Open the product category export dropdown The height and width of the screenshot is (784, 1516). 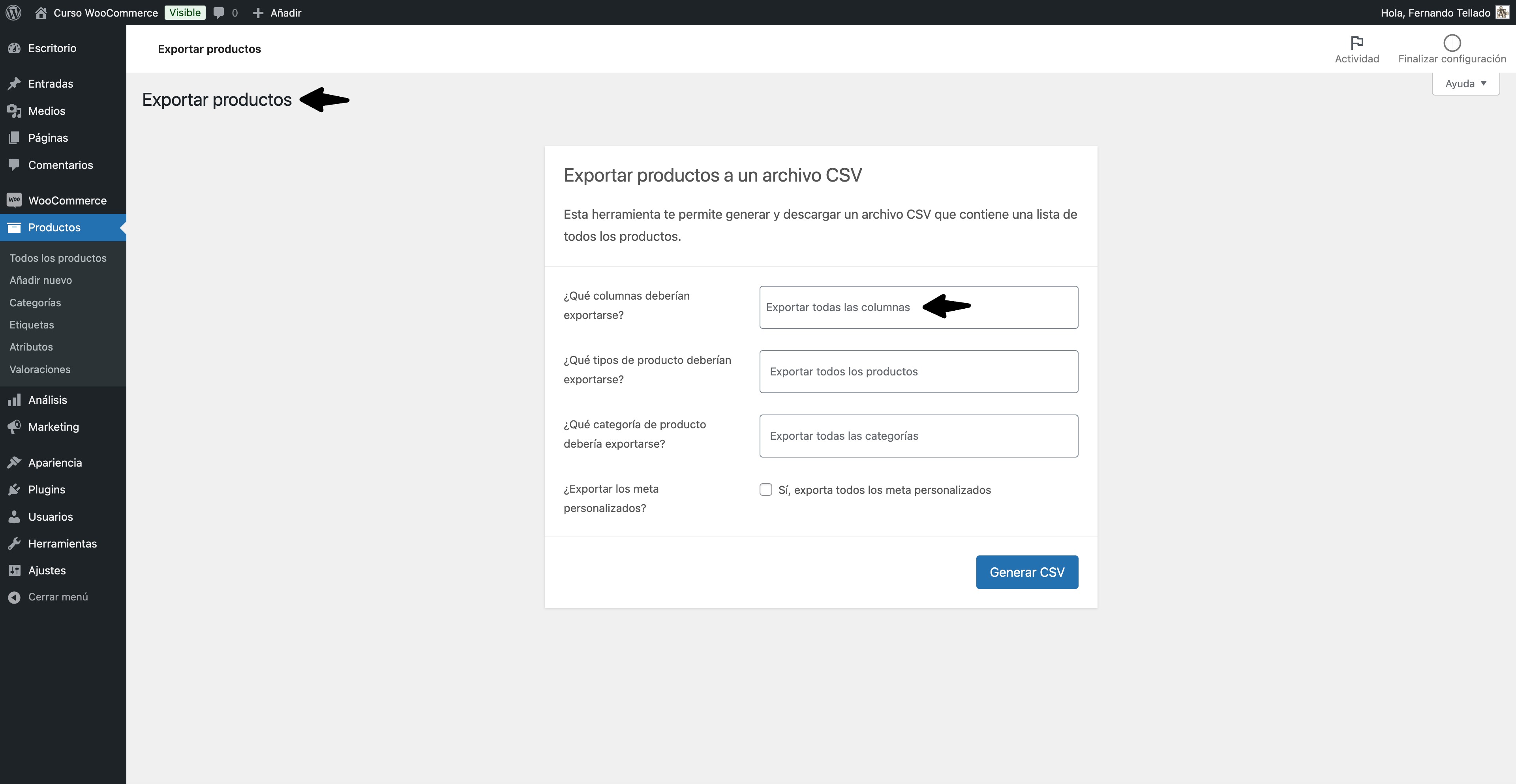click(x=918, y=436)
